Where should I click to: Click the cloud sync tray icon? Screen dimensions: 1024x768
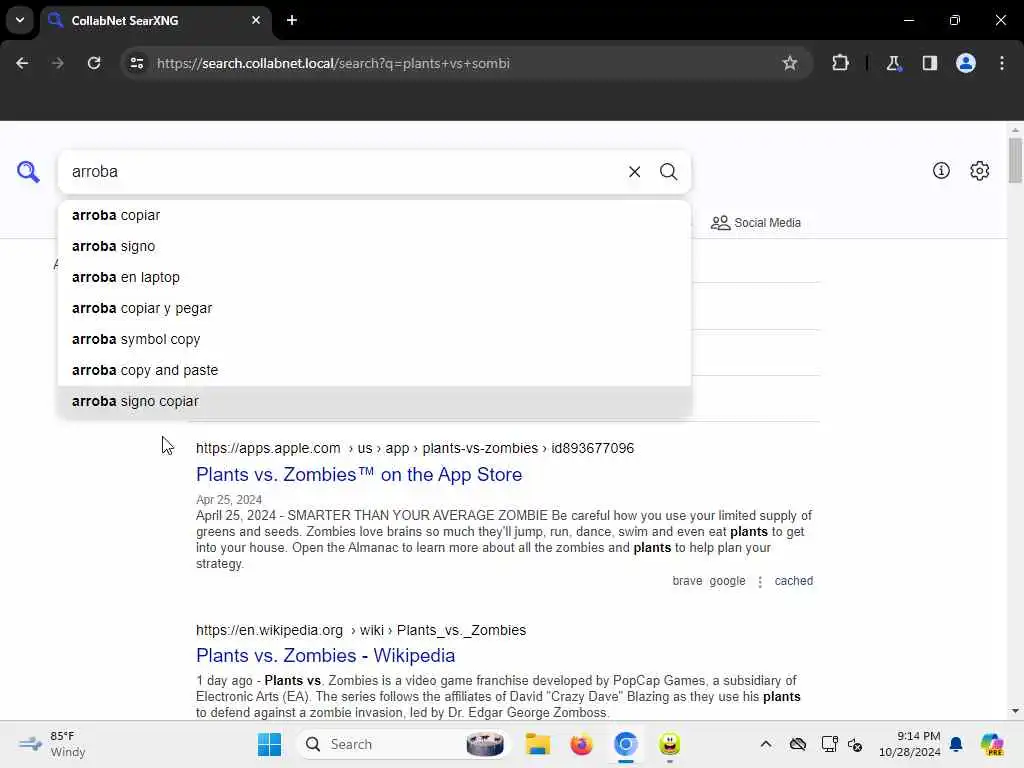797,744
